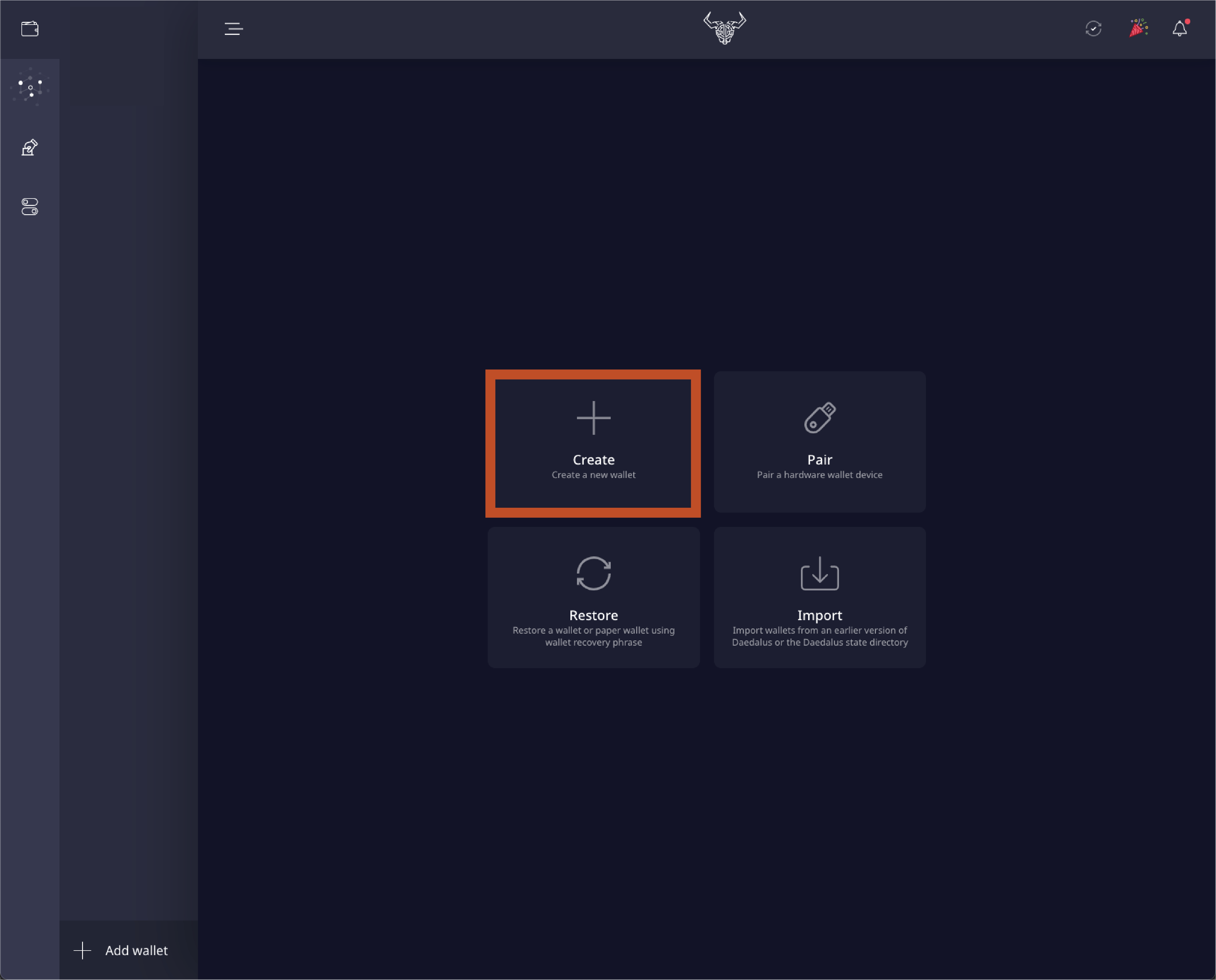
Task: Toggle the hamburger sidebar menu
Action: point(234,29)
